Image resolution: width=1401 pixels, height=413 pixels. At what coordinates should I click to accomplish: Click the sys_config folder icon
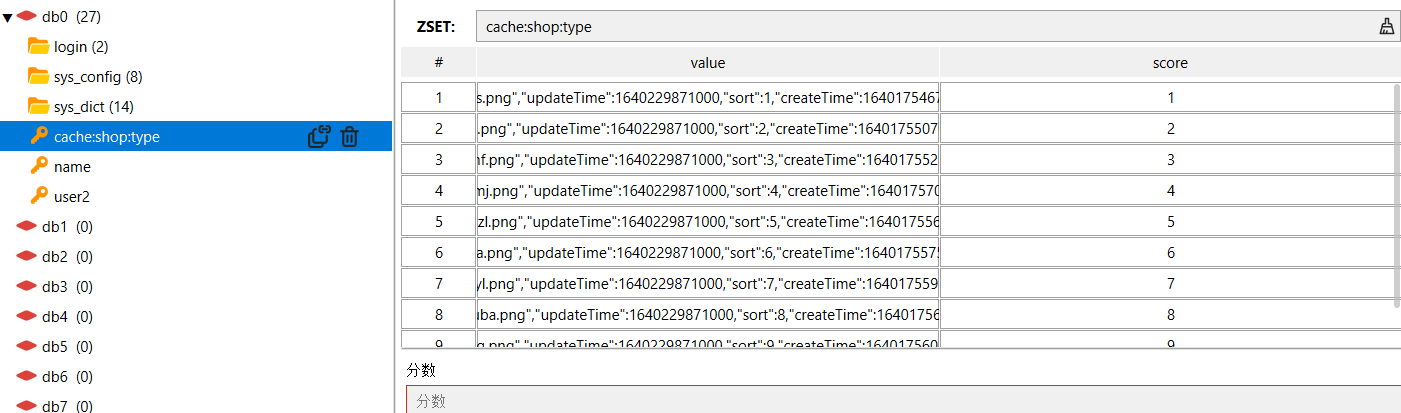coord(38,76)
